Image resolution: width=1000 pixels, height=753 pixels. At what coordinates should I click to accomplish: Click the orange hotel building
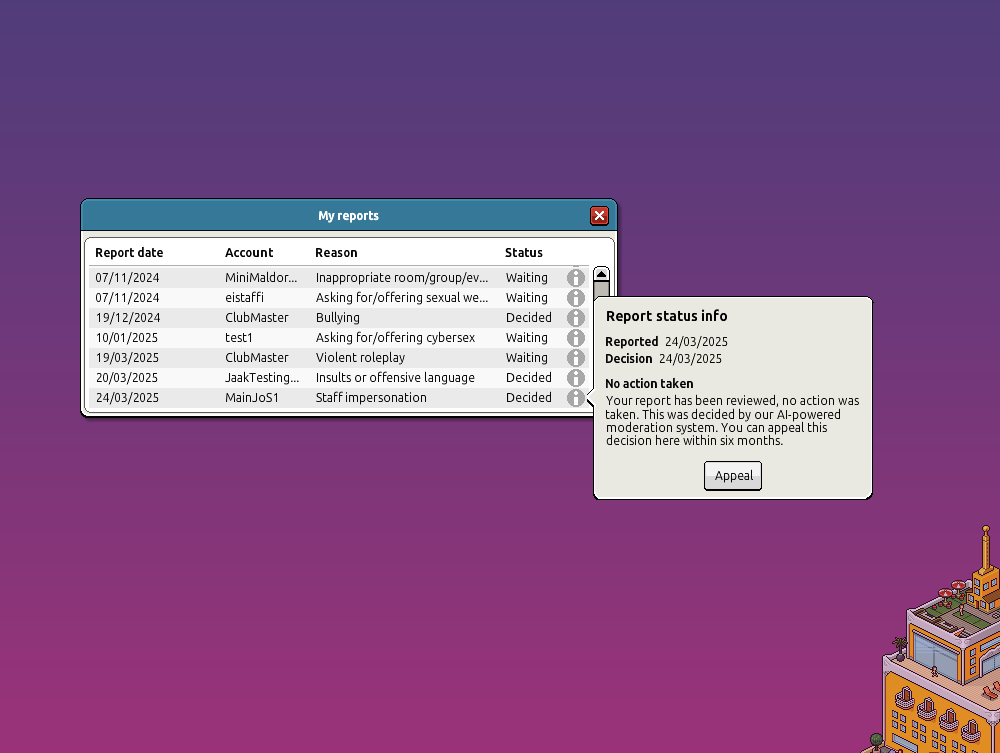pyautogui.click(x=940, y=670)
